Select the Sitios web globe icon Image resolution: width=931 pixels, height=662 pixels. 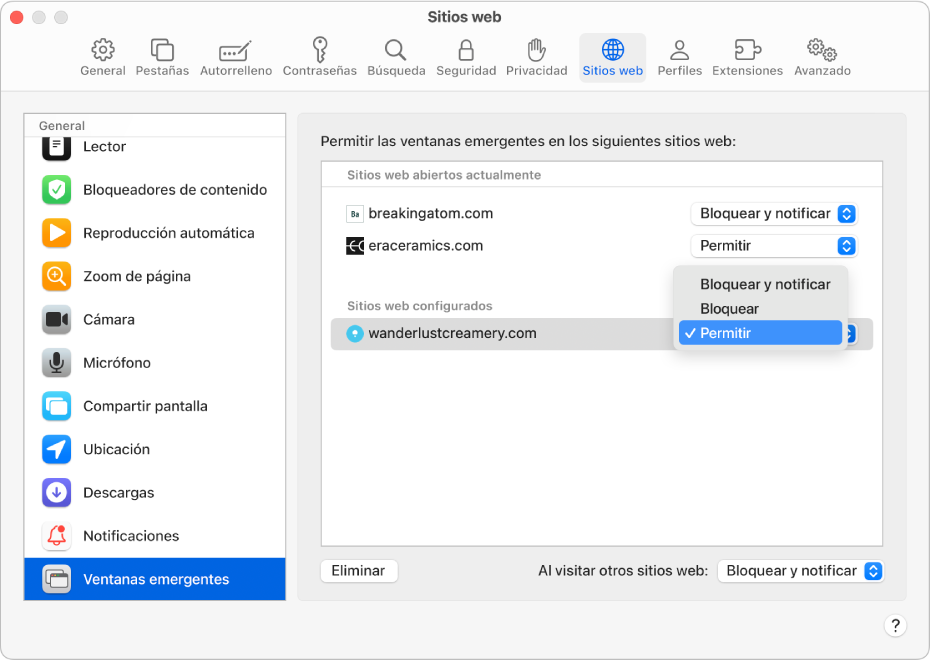(x=612, y=50)
